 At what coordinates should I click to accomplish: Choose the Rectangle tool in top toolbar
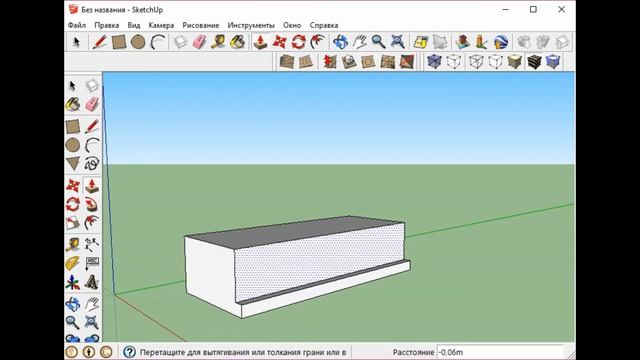pyautogui.click(x=119, y=42)
